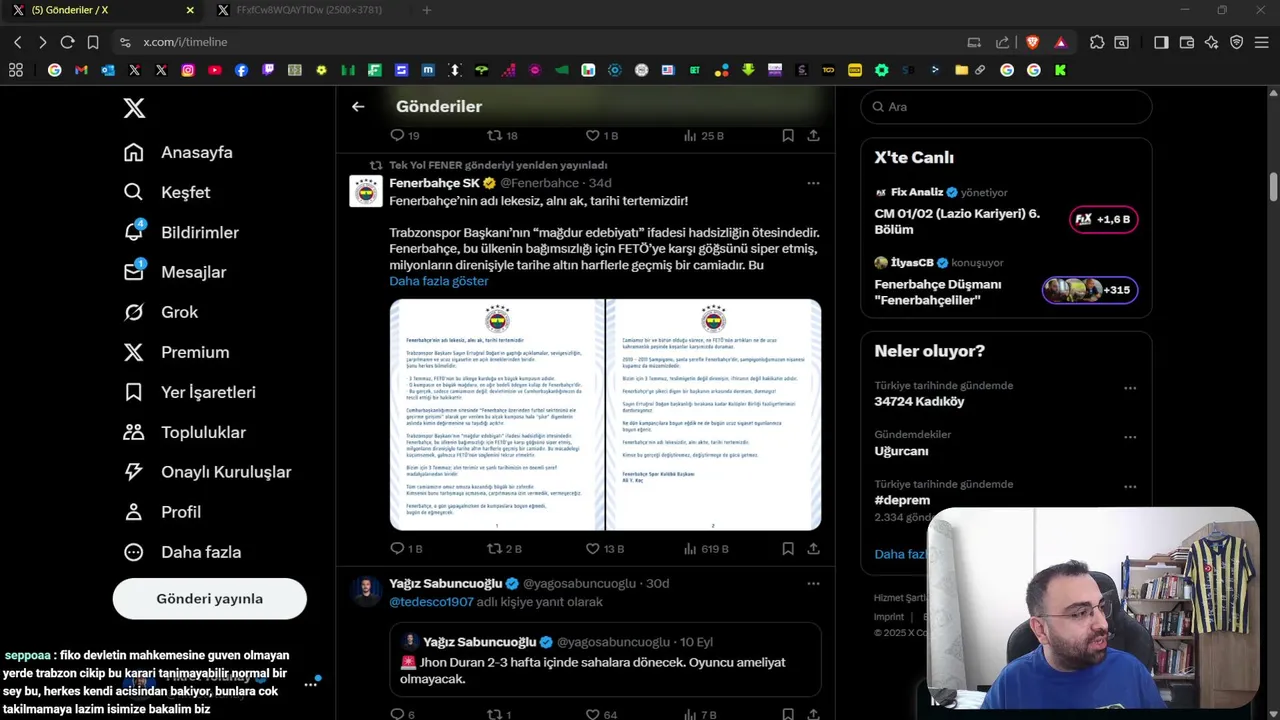Open options for #deprem trend
1280x720 pixels.
coord(1130,487)
